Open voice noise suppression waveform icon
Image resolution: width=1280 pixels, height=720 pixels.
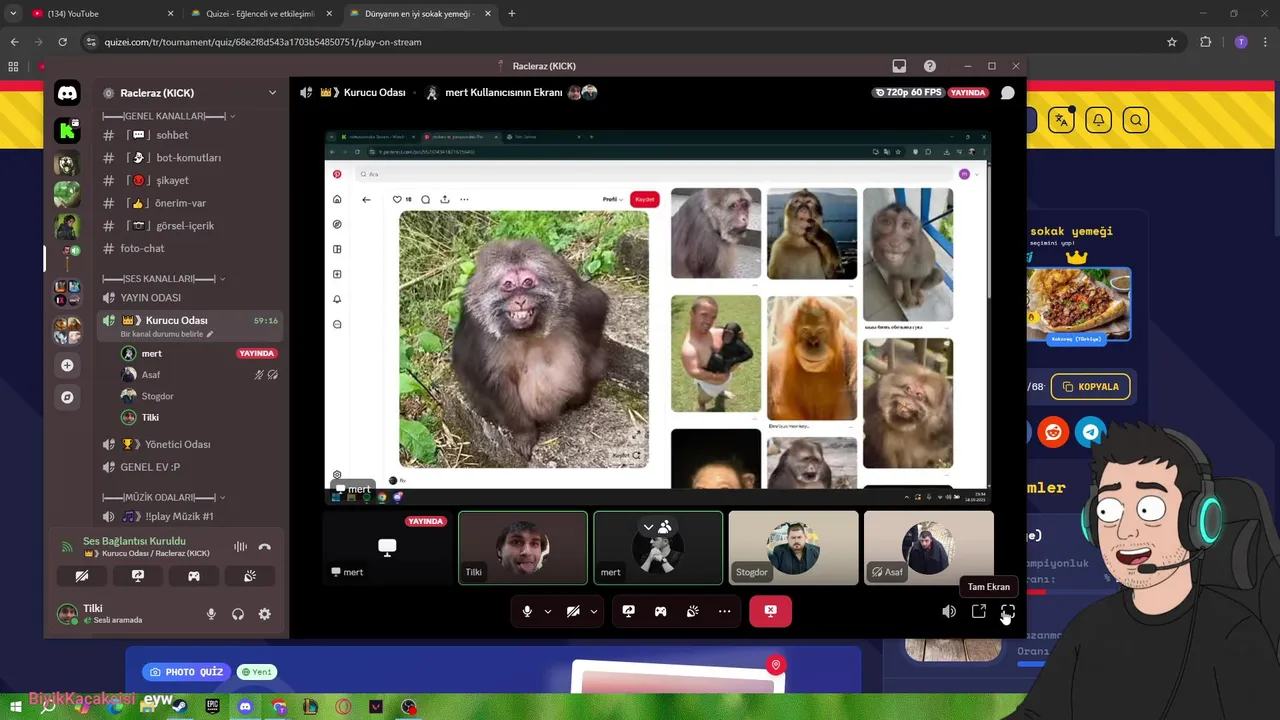(x=240, y=547)
